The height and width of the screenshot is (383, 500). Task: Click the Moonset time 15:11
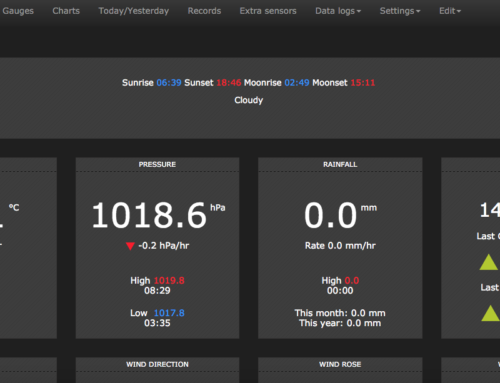click(363, 83)
